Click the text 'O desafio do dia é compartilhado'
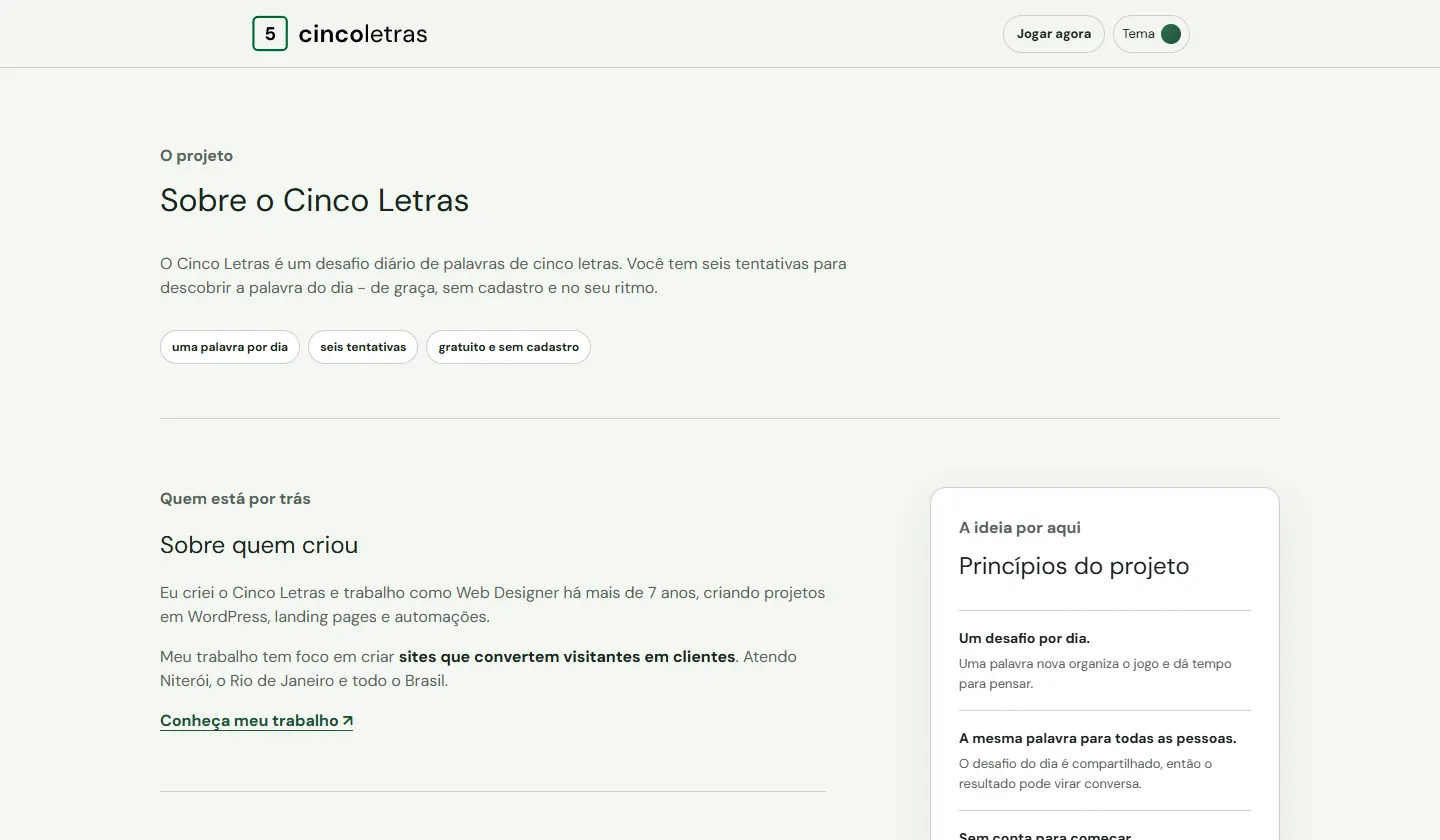 coord(1085,774)
